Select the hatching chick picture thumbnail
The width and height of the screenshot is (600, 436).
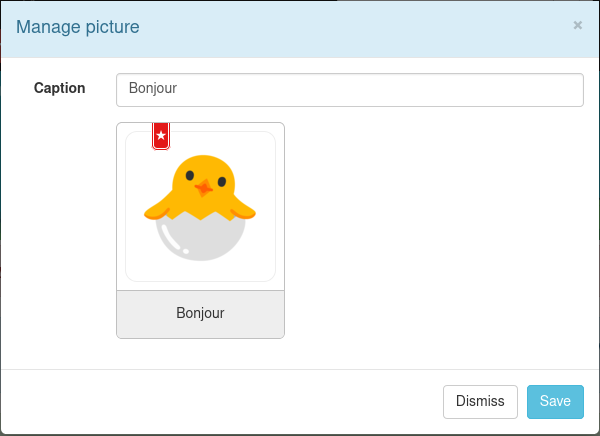[x=200, y=206]
